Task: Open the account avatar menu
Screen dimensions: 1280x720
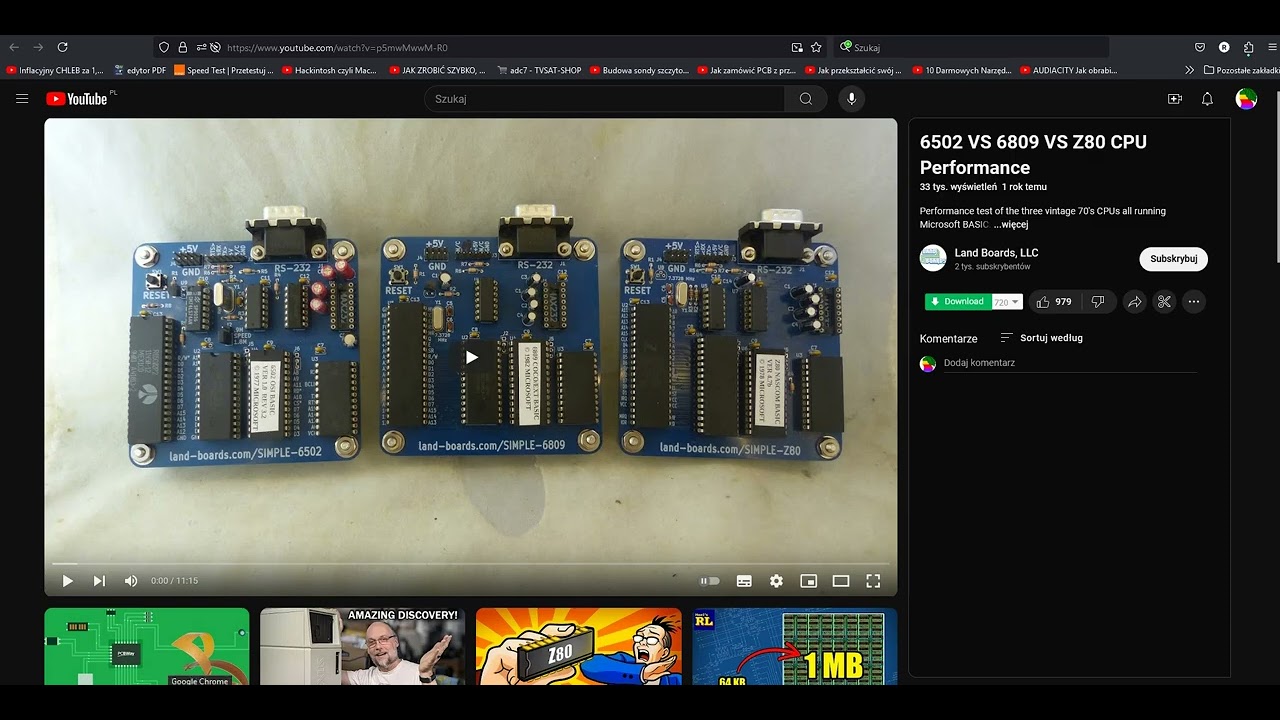Action: pyautogui.click(x=1246, y=99)
